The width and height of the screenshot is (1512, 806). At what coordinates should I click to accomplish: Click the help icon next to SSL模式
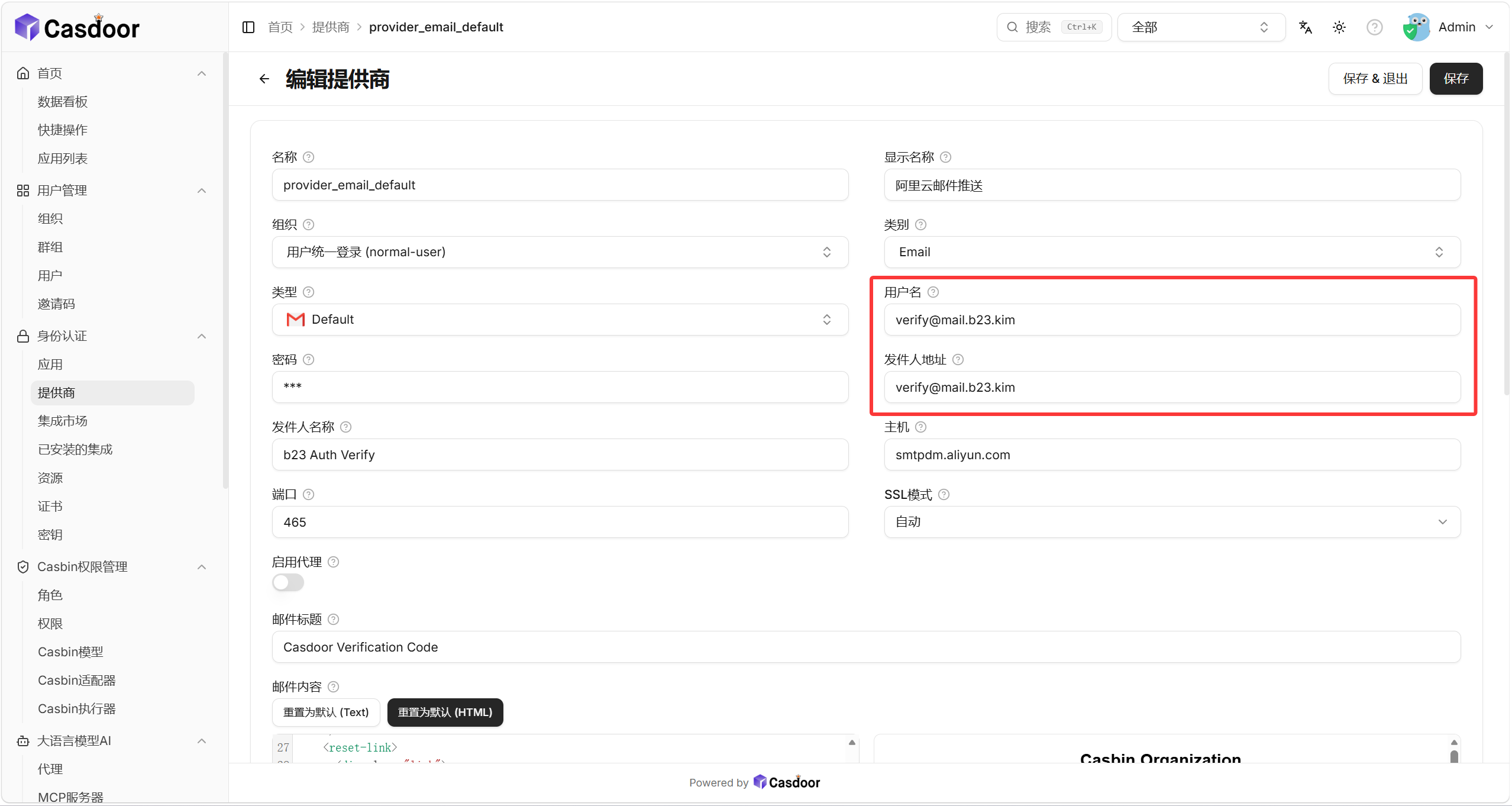944,495
